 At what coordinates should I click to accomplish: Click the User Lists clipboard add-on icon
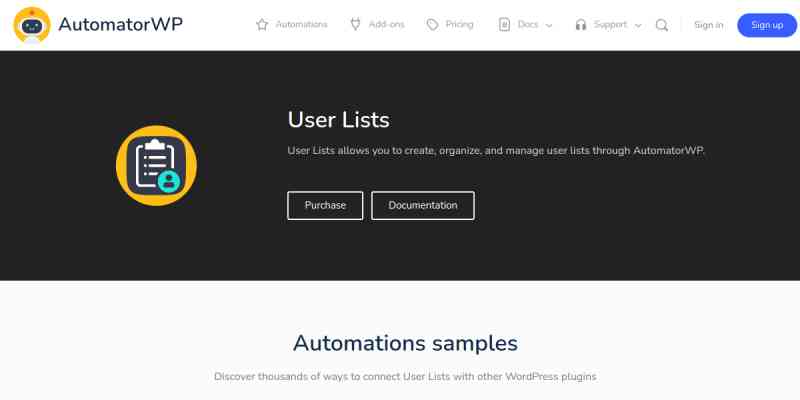(x=156, y=166)
